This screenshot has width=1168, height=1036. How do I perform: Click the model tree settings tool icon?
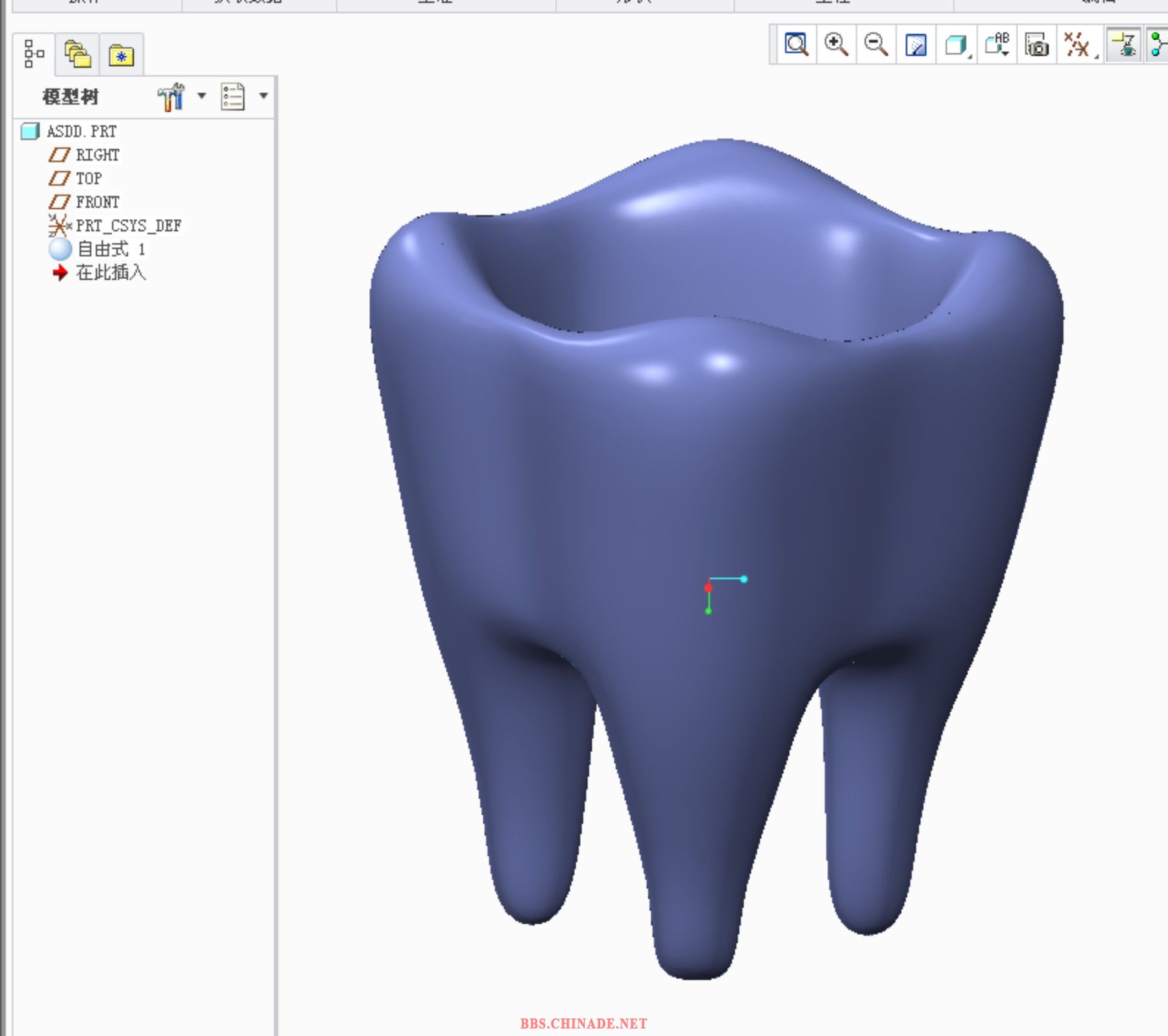pos(171,97)
